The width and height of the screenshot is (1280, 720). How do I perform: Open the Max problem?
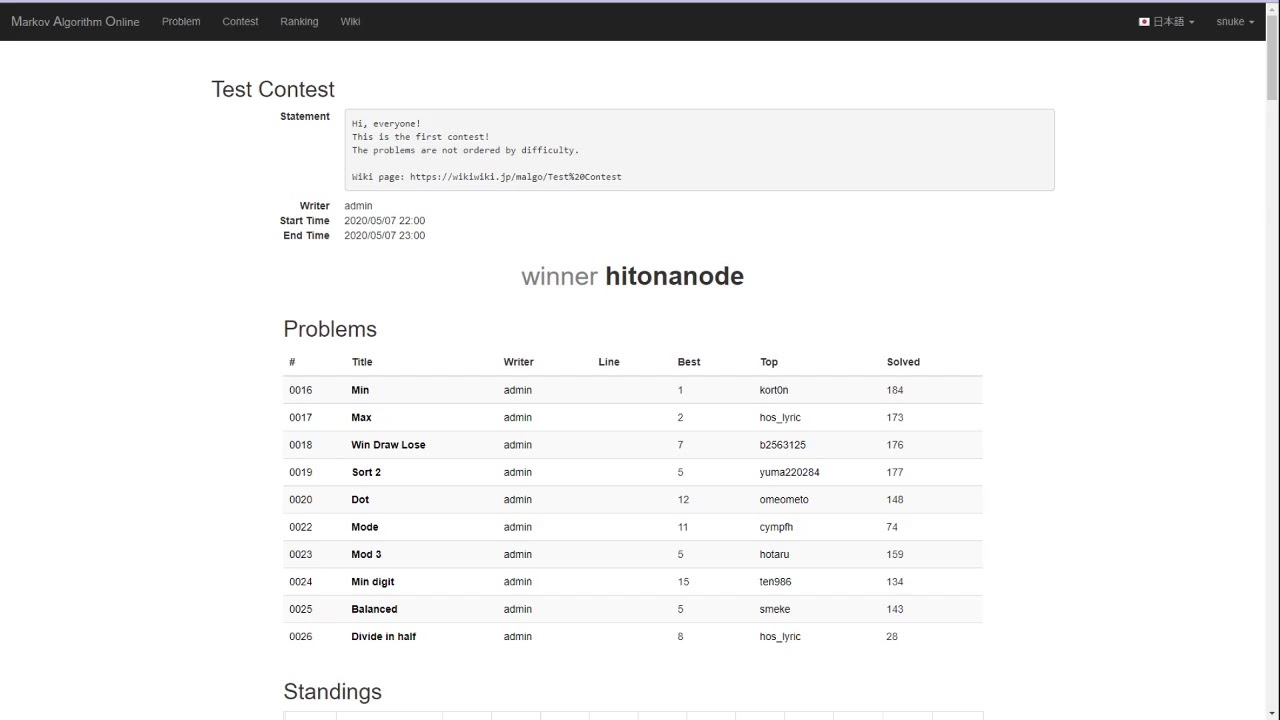coord(361,417)
